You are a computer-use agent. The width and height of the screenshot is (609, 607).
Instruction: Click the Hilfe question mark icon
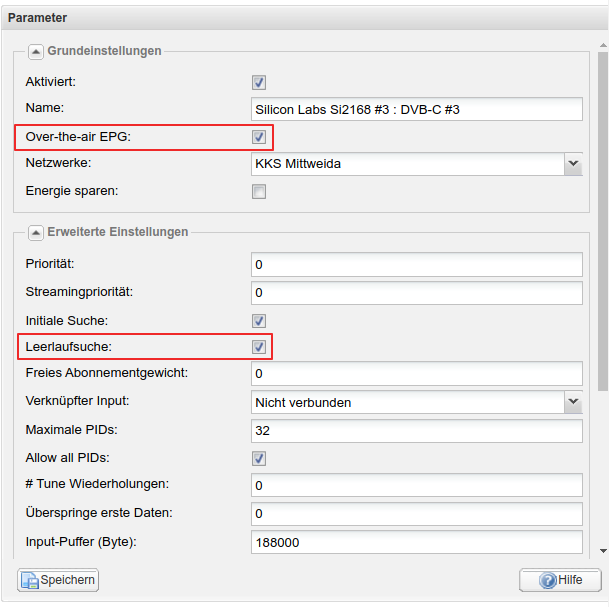[548, 581]
